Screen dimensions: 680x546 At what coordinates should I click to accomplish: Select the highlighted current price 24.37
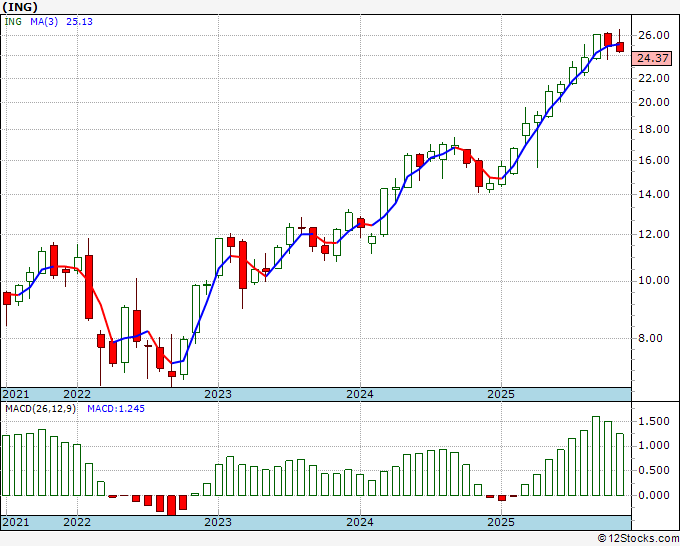click(x=652, y=58)
